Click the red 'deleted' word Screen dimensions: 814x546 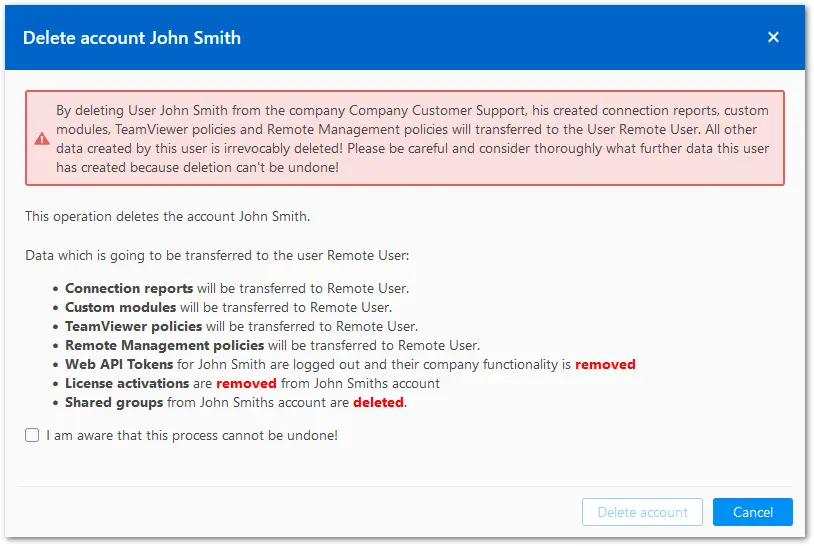click(x=378, y=402)
